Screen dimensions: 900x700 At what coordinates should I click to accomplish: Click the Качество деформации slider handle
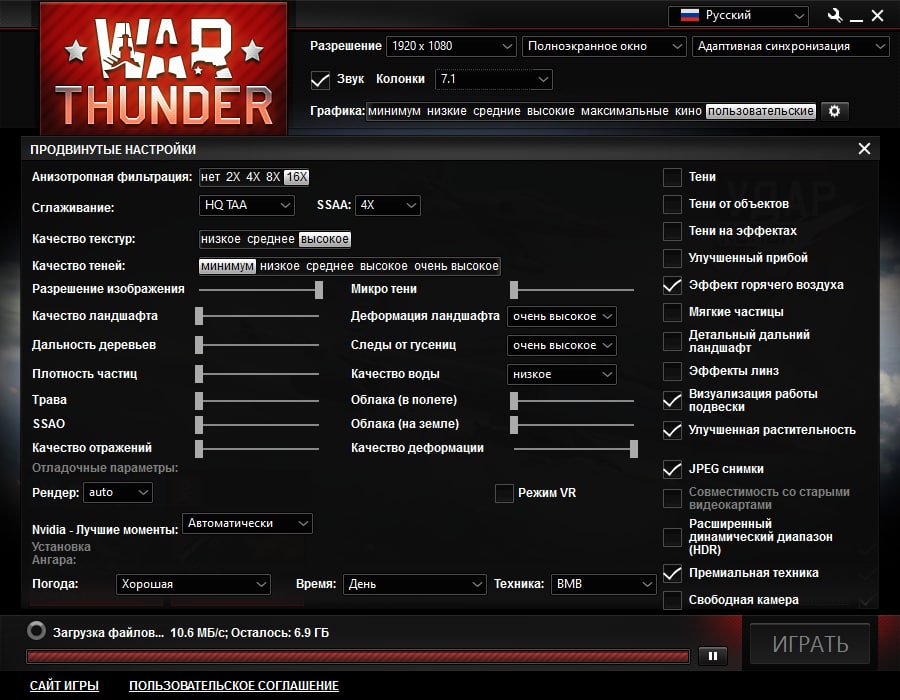[634, 449]
